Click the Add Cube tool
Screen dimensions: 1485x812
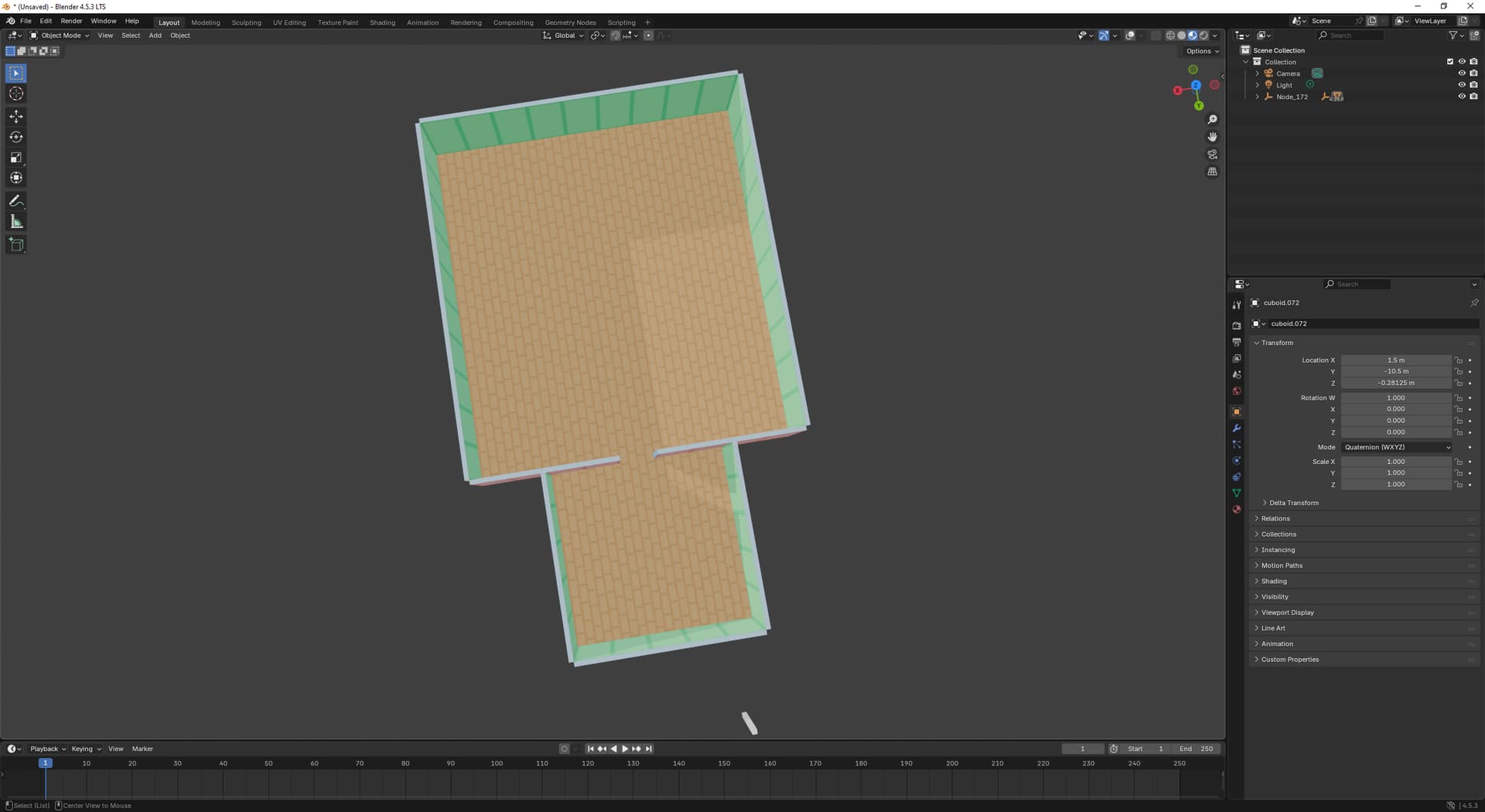16,245
